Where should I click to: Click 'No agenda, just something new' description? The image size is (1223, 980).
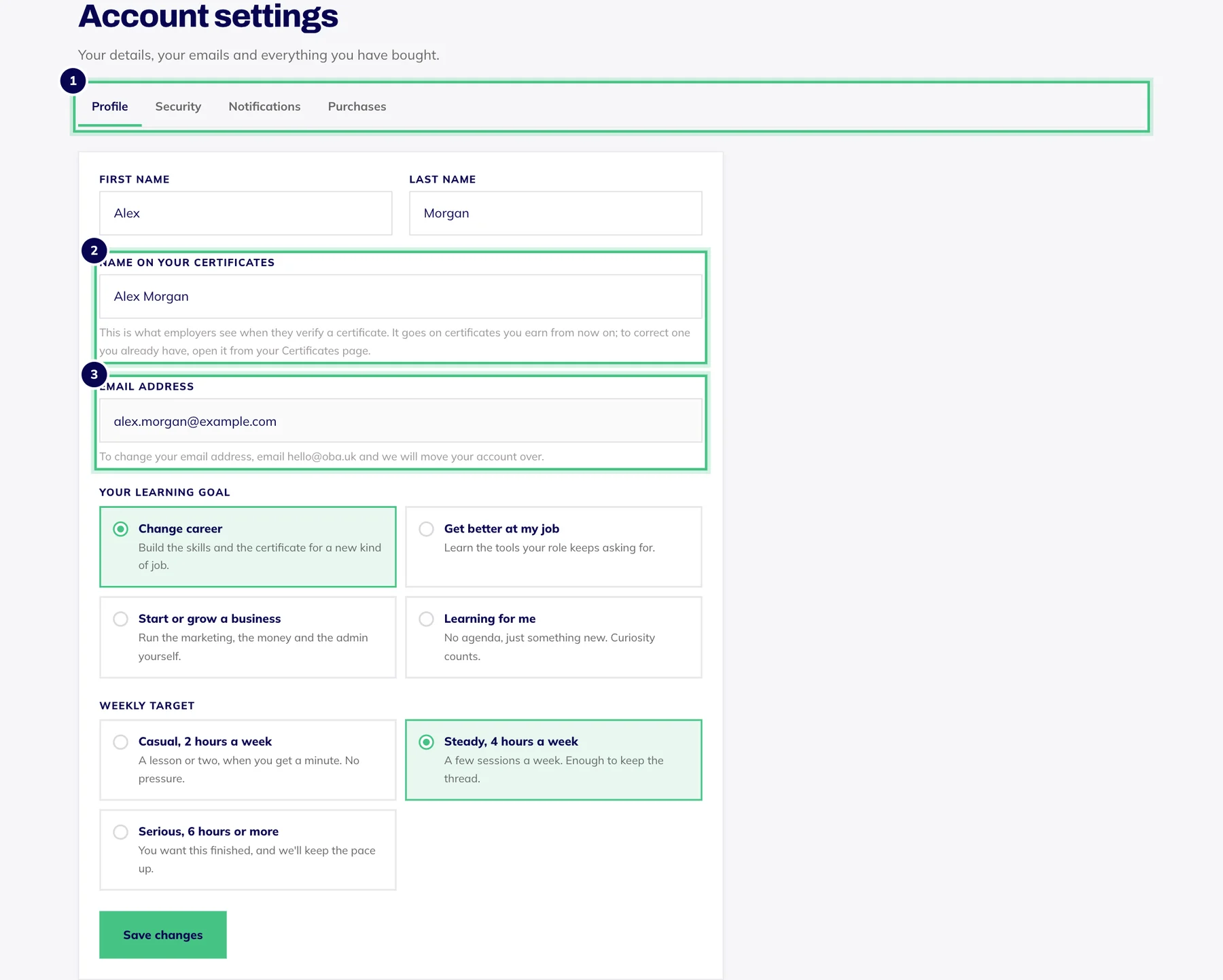click(549, 647)
